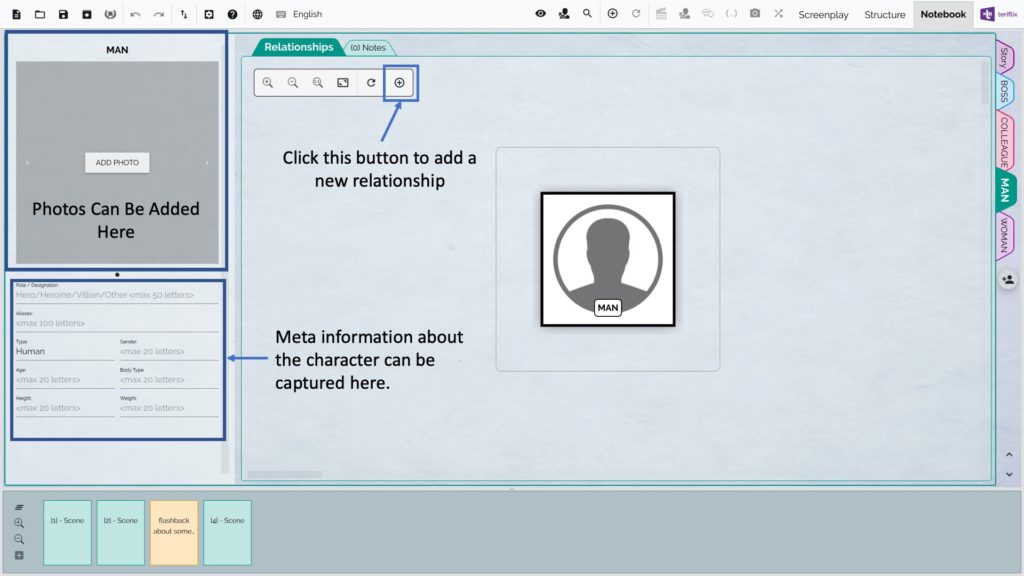This screenshot has height=576, width=1024.
Task: Click the timeline add-scene plus square icon
Action: [x=19, y=555]
